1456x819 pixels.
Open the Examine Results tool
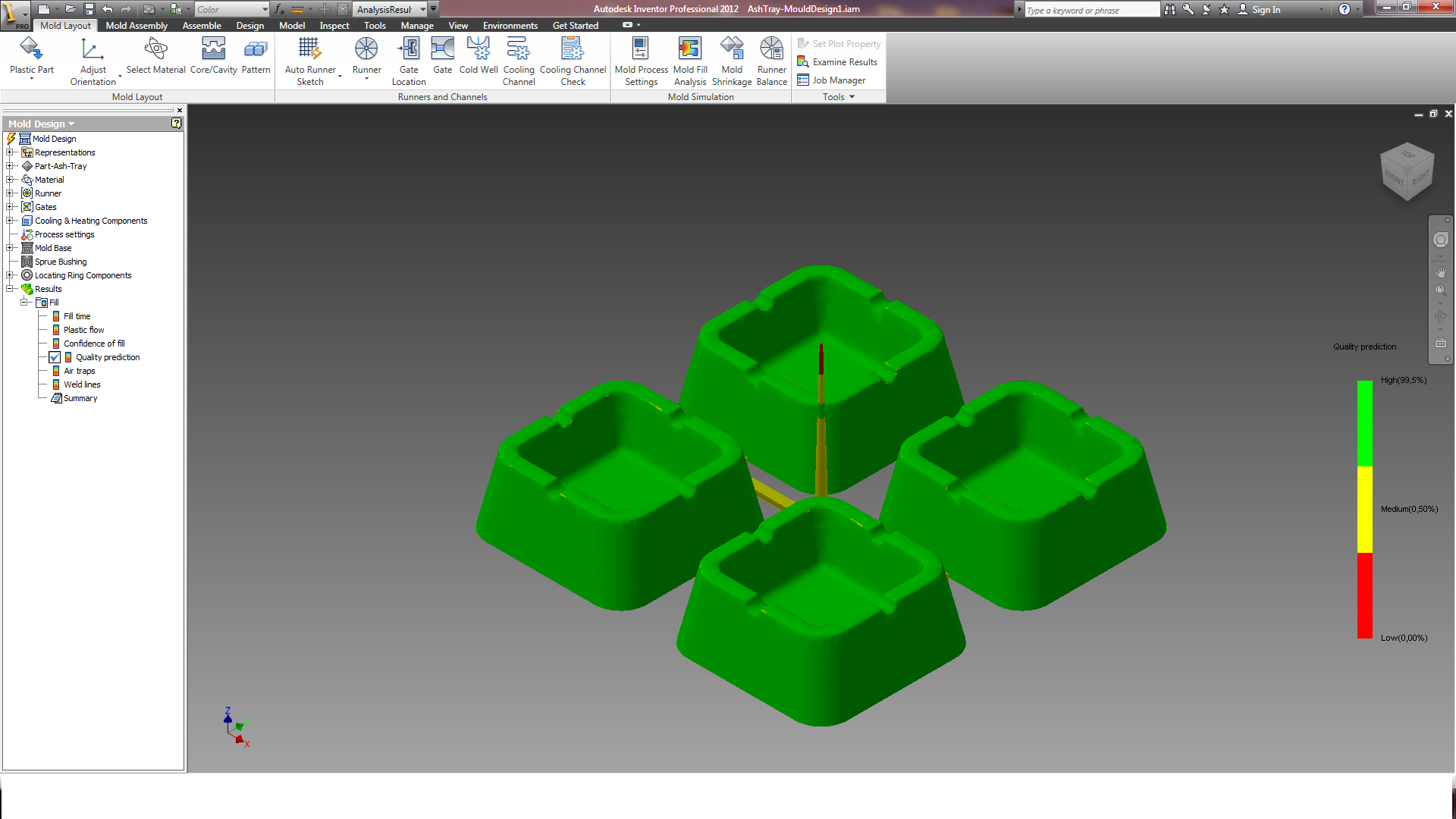(x=837, y=62)
